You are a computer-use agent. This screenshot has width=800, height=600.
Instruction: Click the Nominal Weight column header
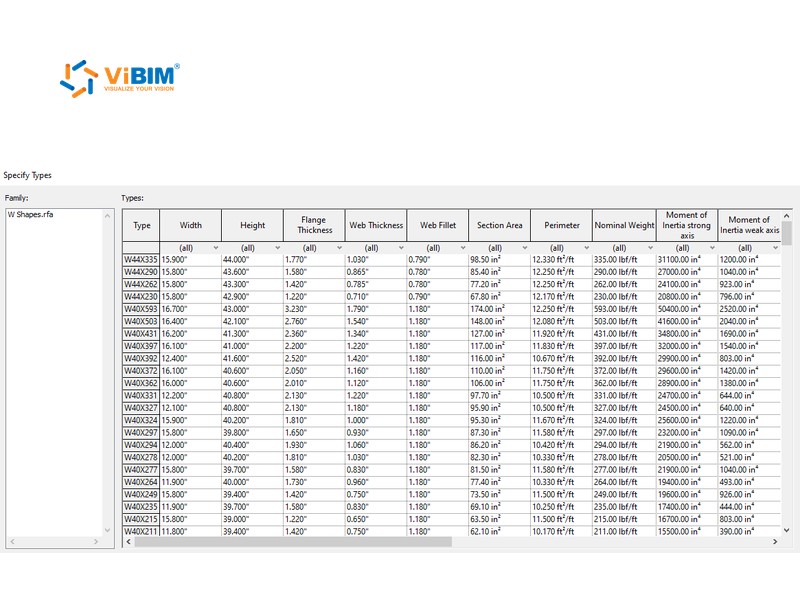point(624,225)
